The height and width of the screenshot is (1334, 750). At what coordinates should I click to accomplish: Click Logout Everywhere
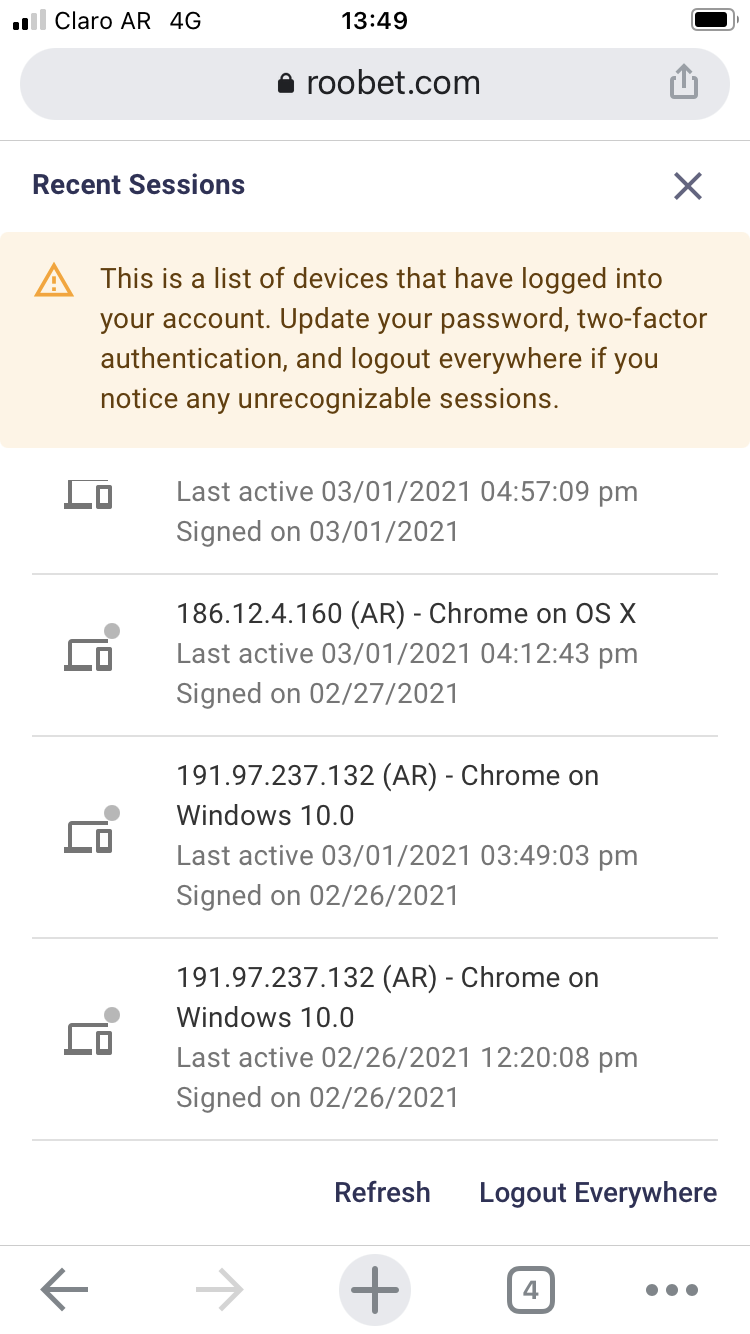(x=598, y=1193)
